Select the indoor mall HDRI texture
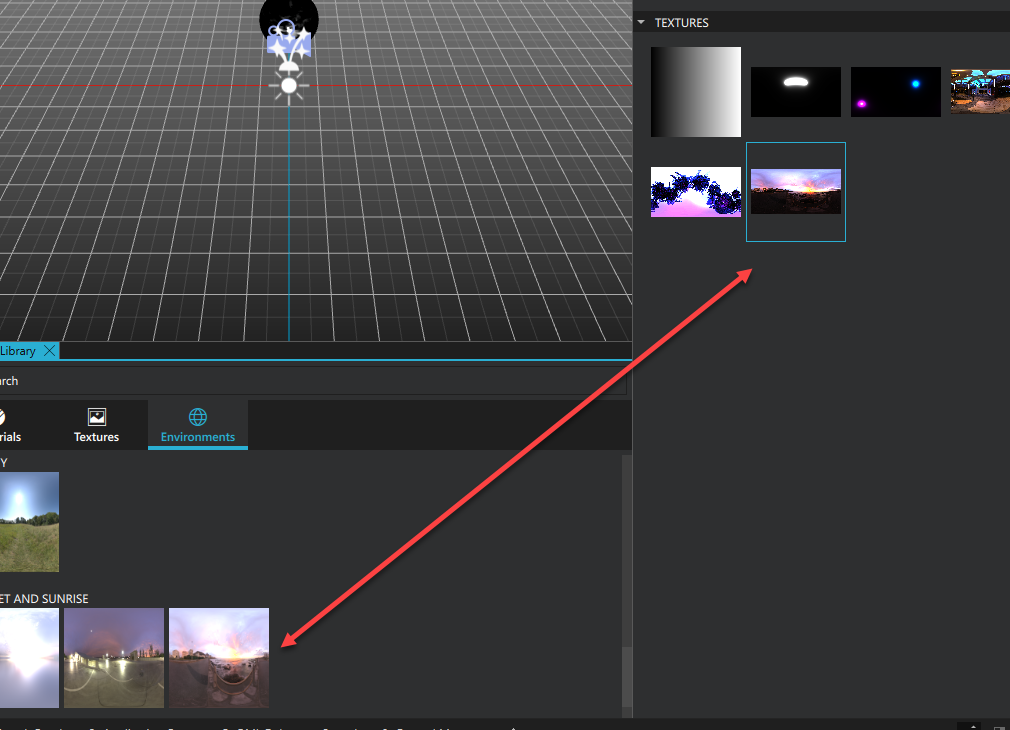 pyautogui.click(x=979, y=91)
